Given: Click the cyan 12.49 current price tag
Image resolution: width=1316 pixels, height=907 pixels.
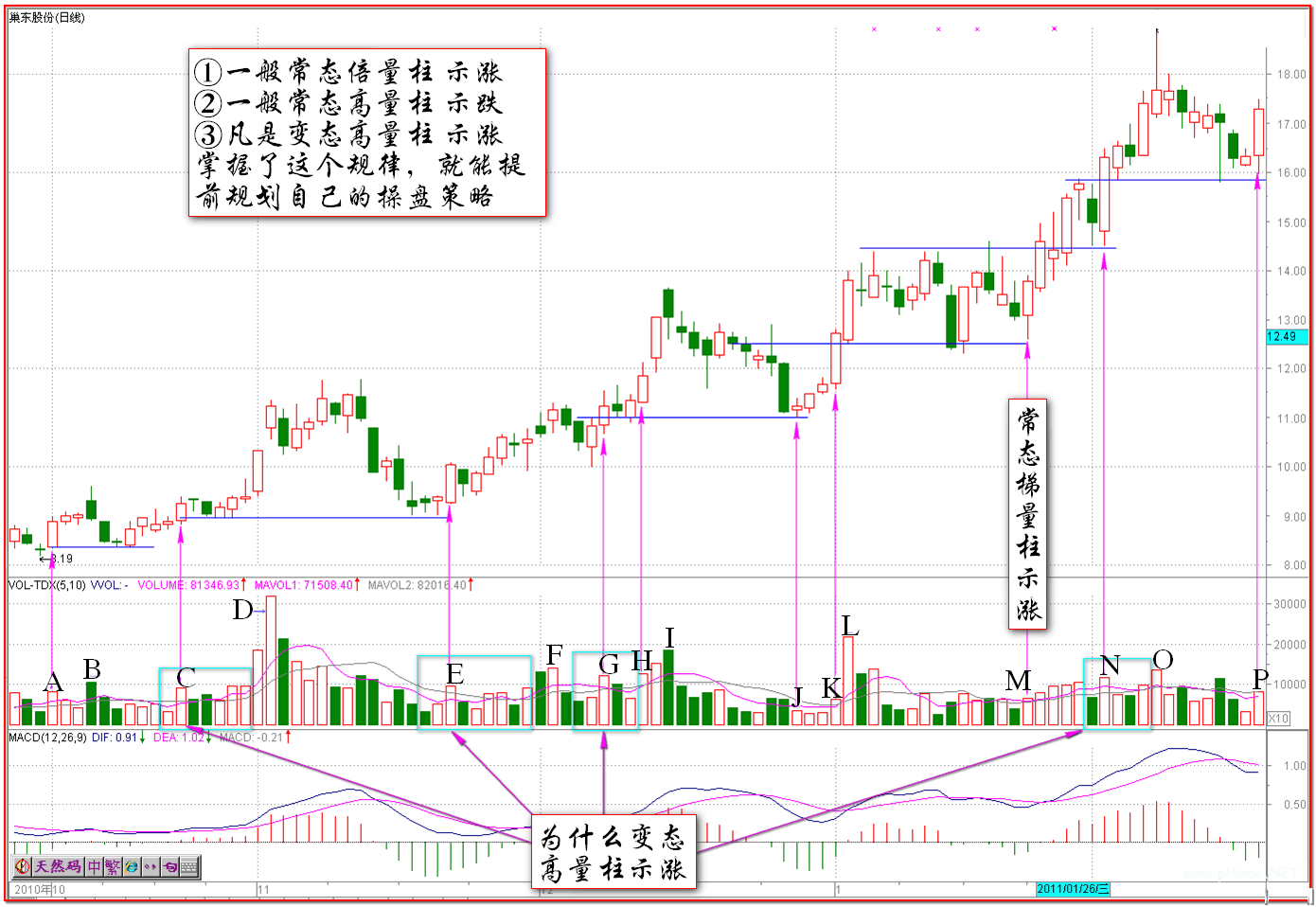Looking at the screenshot, I should 1288,337.
